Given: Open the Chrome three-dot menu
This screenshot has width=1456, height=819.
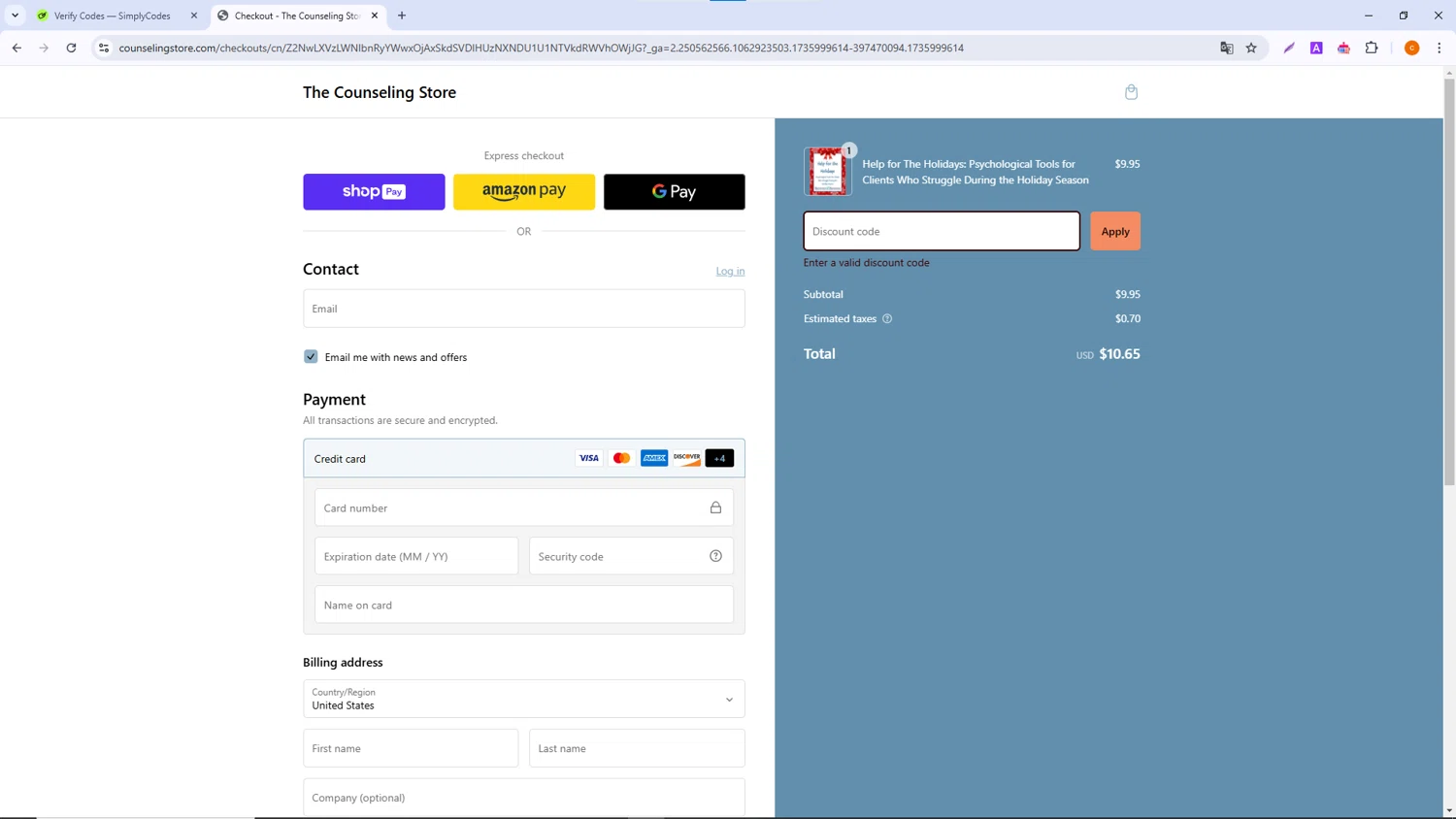Looking at the screenshot, I should click(1439, 48).
